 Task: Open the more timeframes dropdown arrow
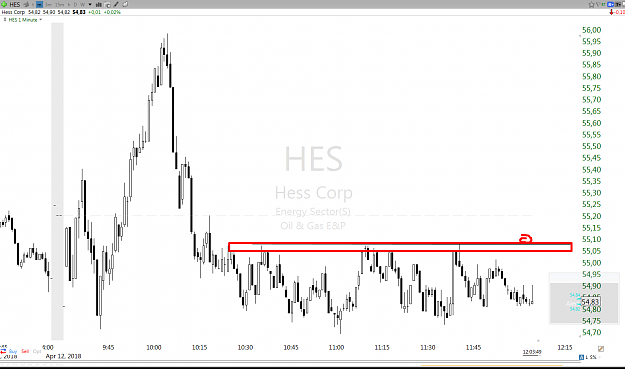[x=90, y=4]
